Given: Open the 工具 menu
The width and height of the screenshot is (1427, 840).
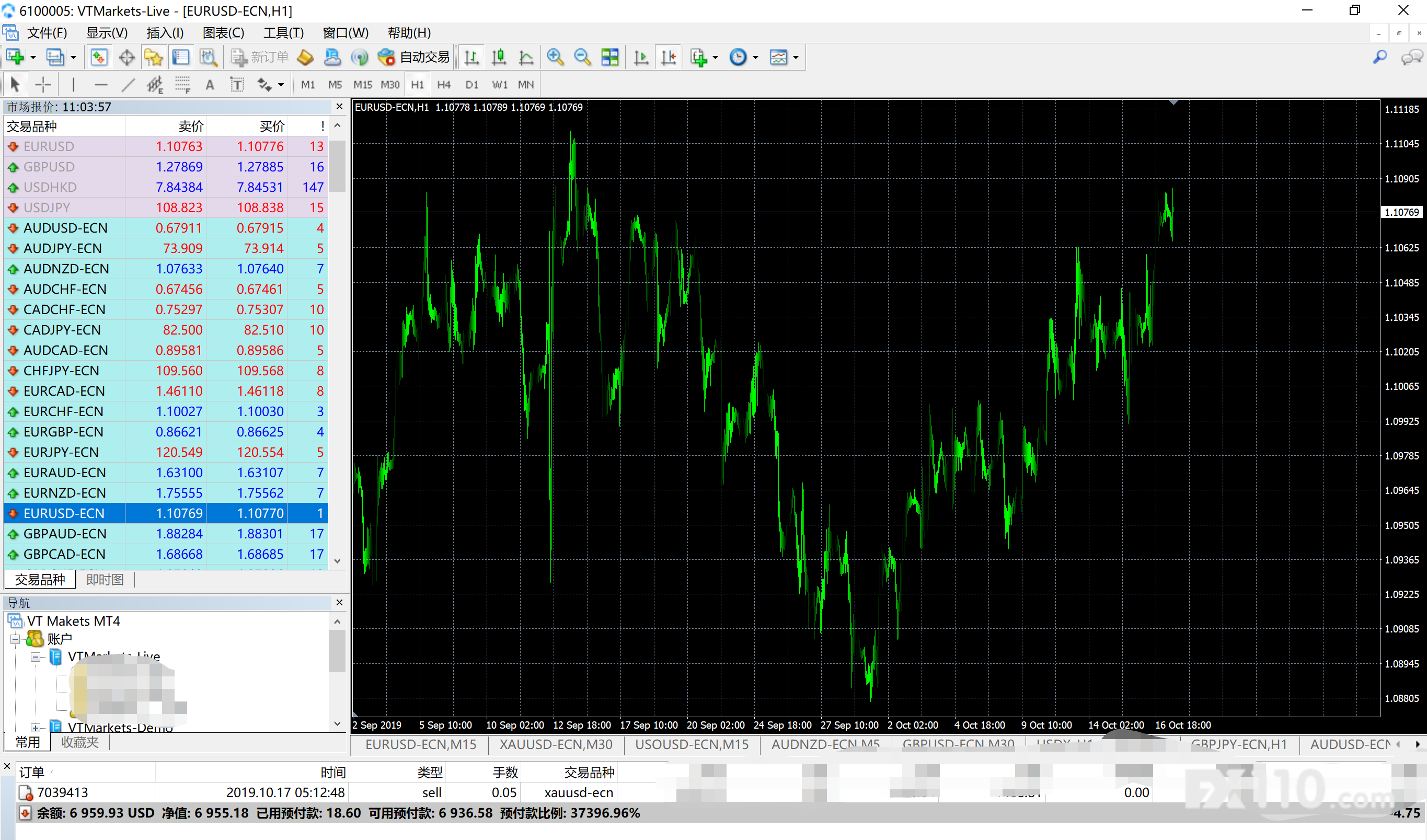Looking at the screenshot, I should (x=283, y=32).
